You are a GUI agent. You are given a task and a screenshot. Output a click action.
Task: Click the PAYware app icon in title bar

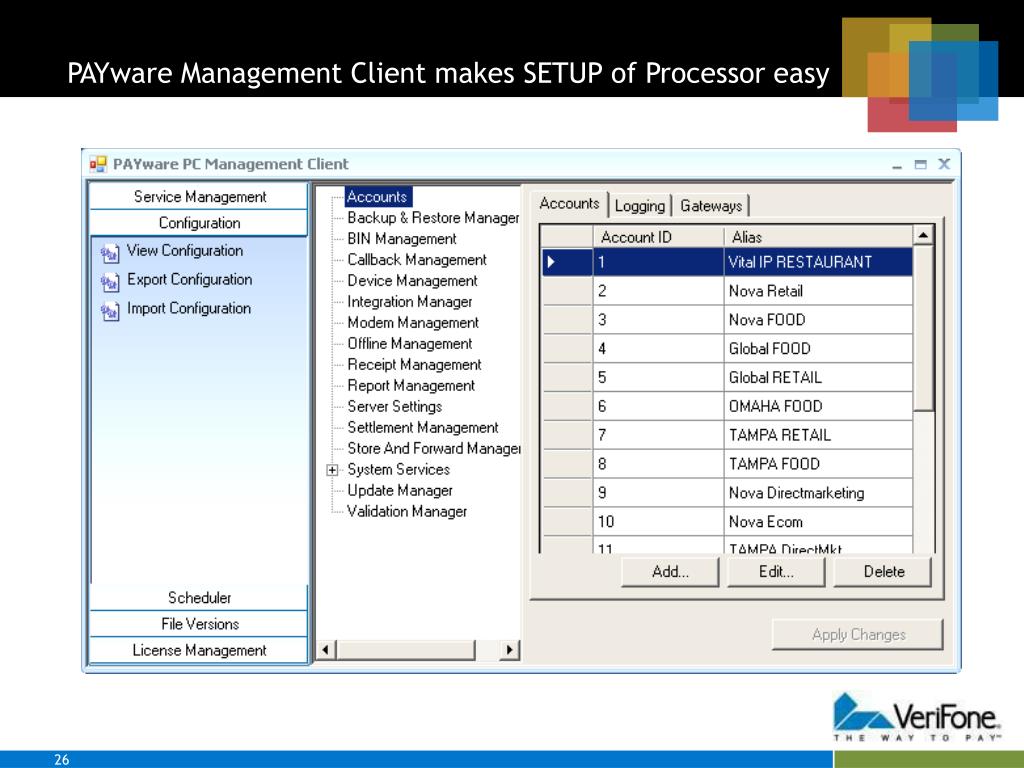click(98, 164)
